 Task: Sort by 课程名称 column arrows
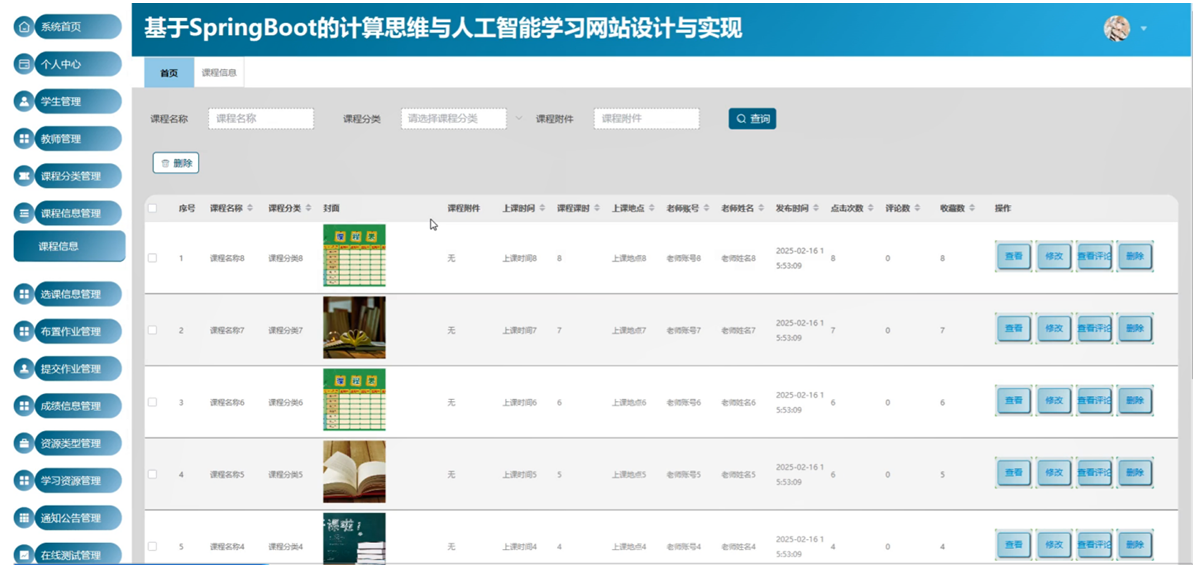[x=250, y=209]
